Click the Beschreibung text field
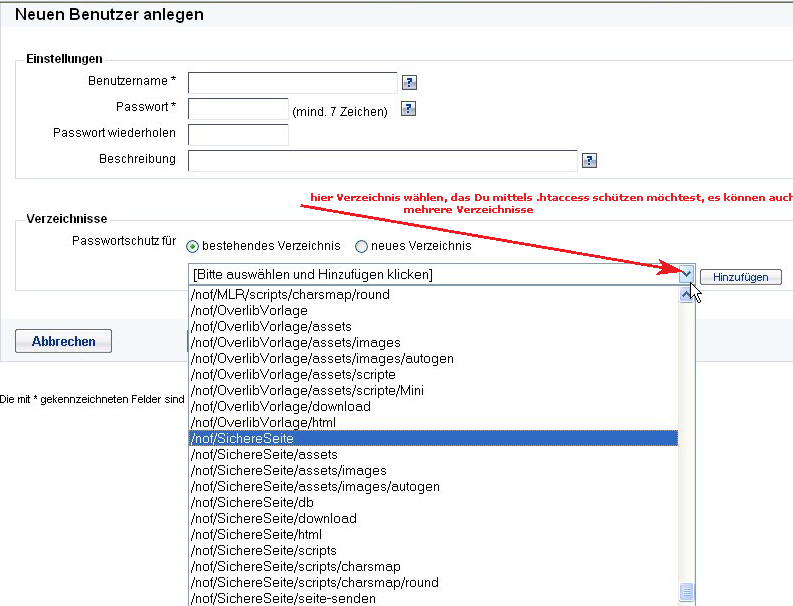 [382, 160]
